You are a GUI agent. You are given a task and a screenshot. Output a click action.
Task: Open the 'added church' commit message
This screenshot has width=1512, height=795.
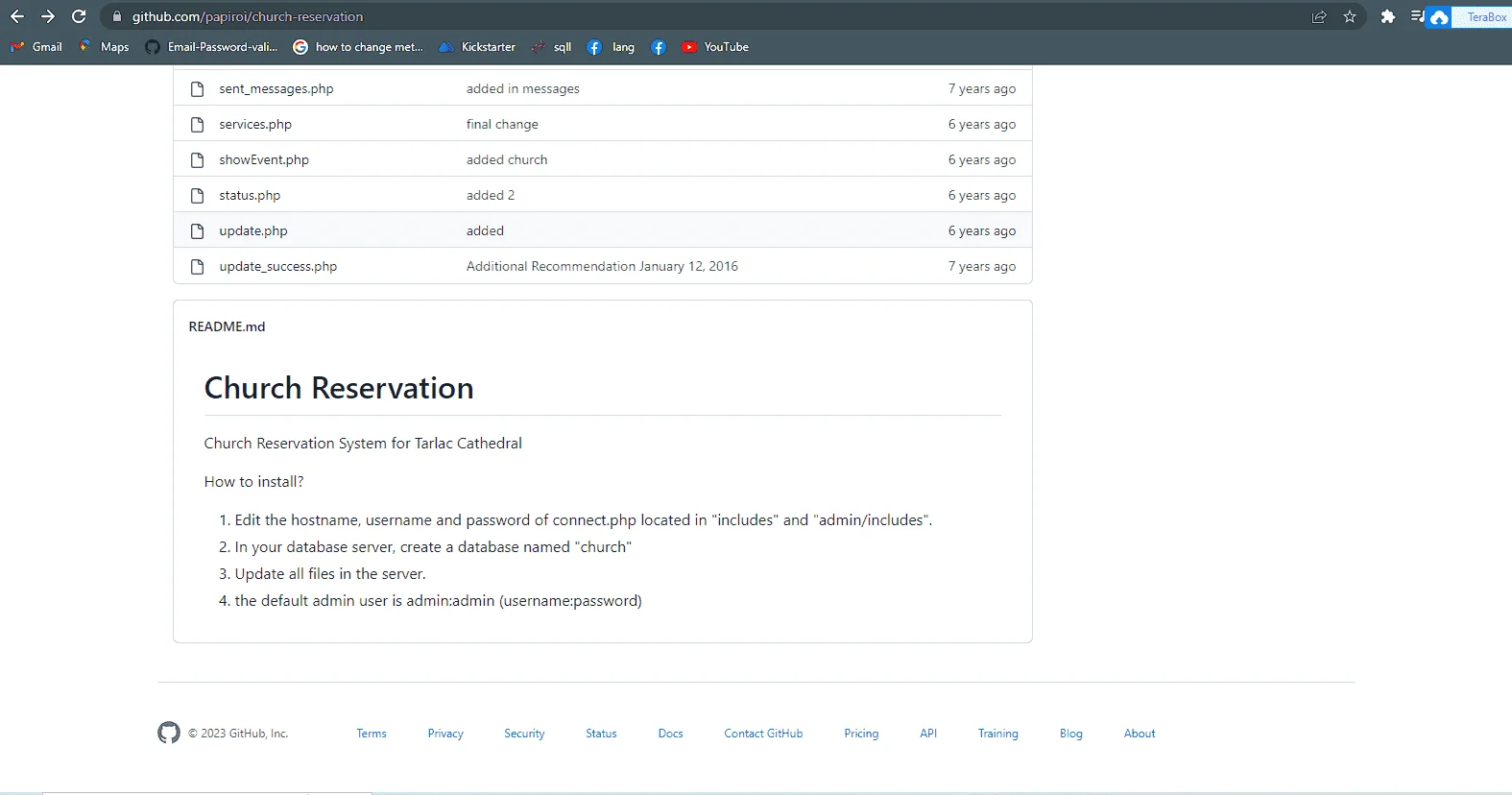507,159
